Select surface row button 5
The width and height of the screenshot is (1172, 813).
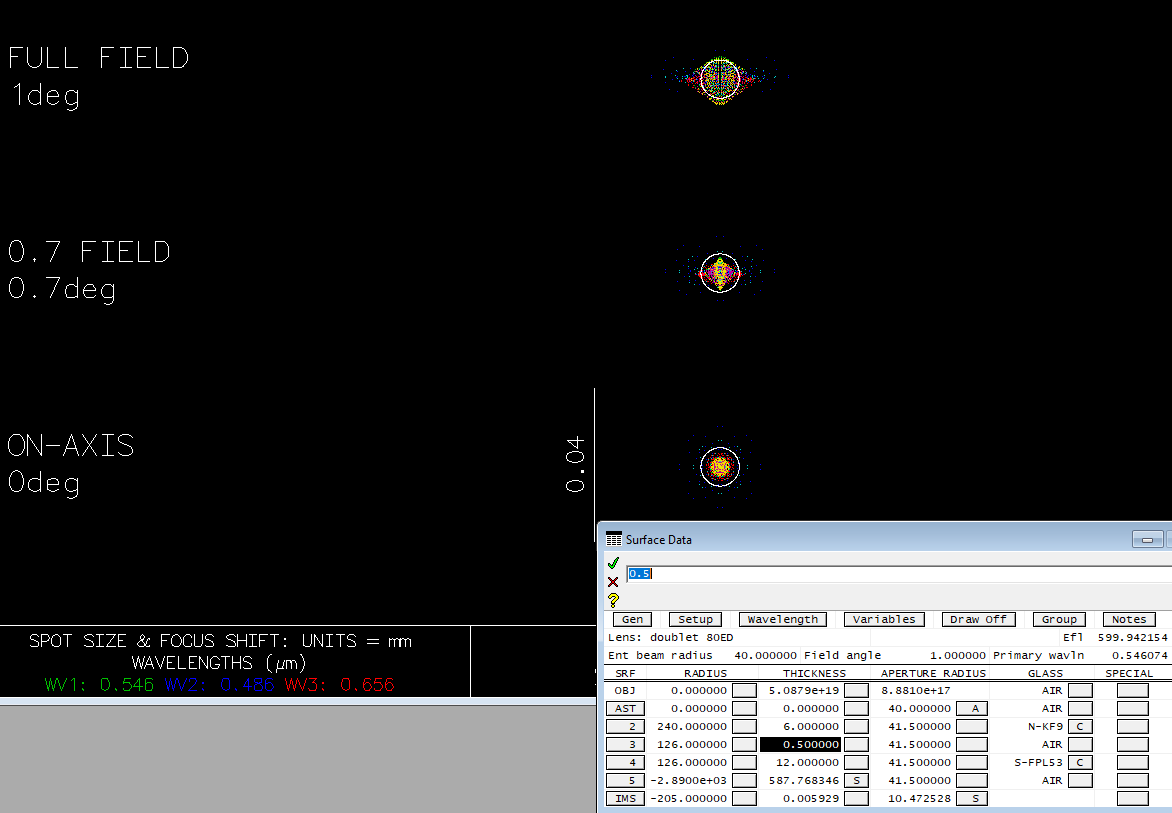626,780
